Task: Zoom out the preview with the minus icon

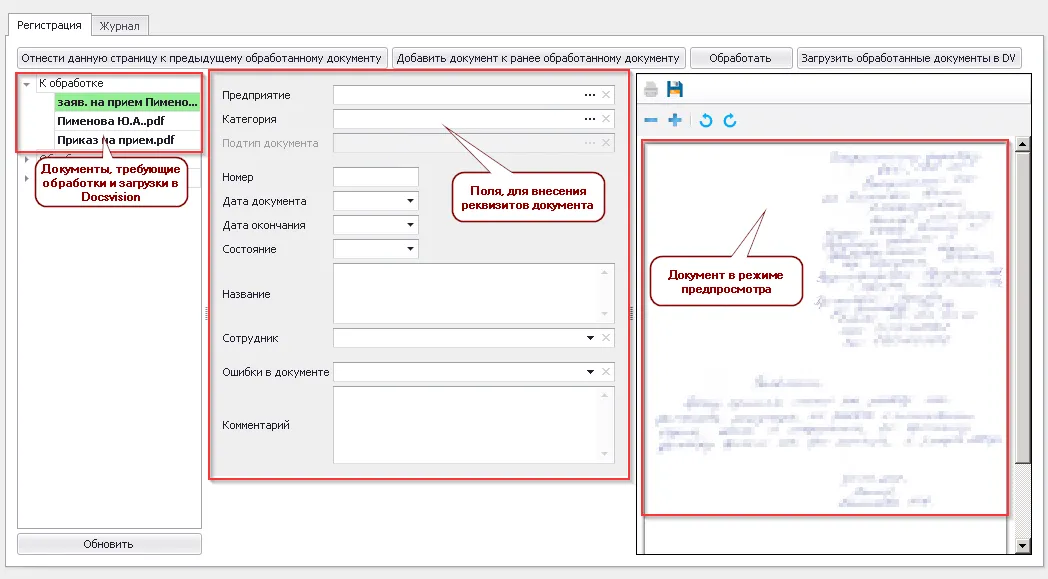Action: [651, 120]
